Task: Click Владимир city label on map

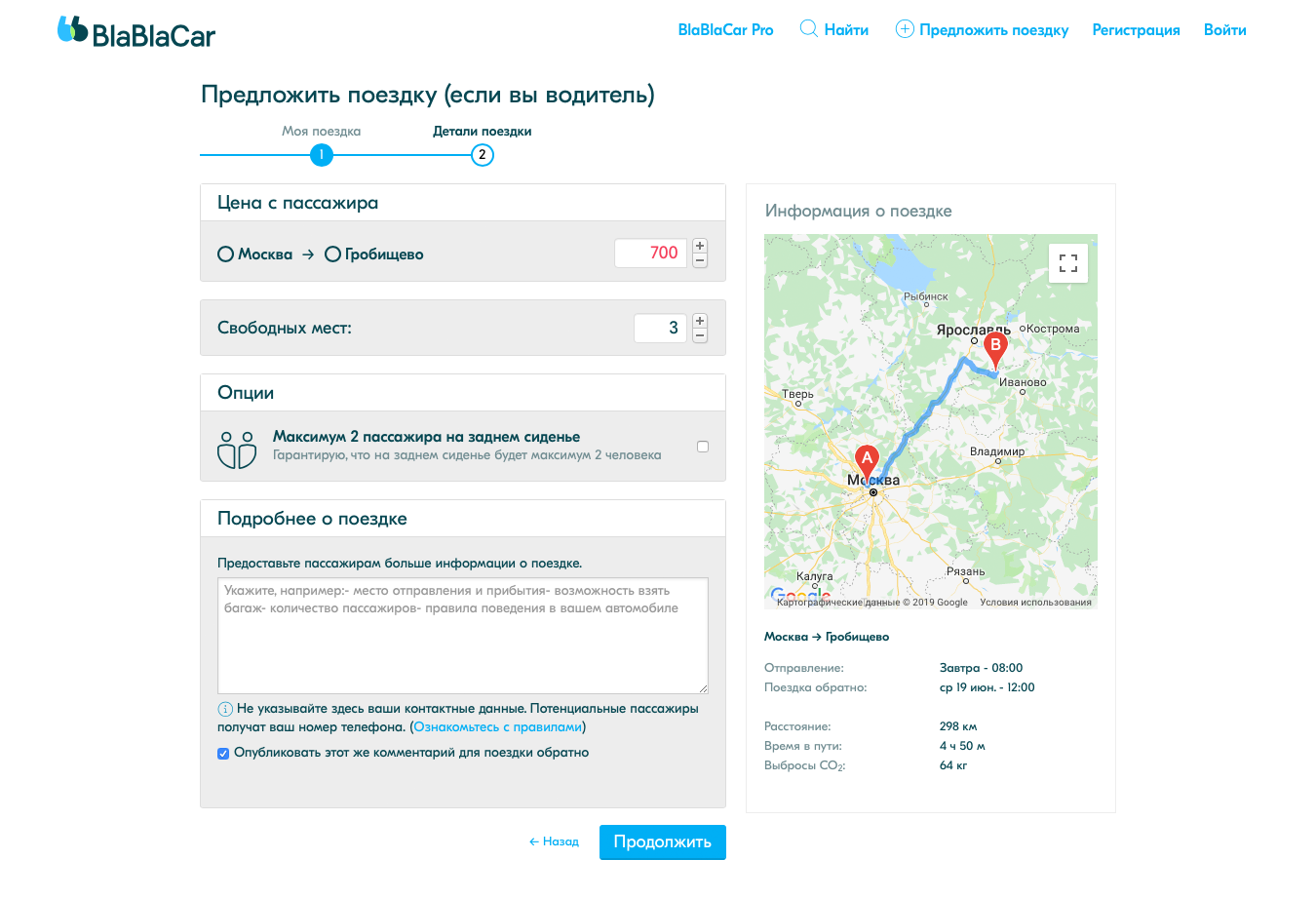Action: click(x=997, y=451)
